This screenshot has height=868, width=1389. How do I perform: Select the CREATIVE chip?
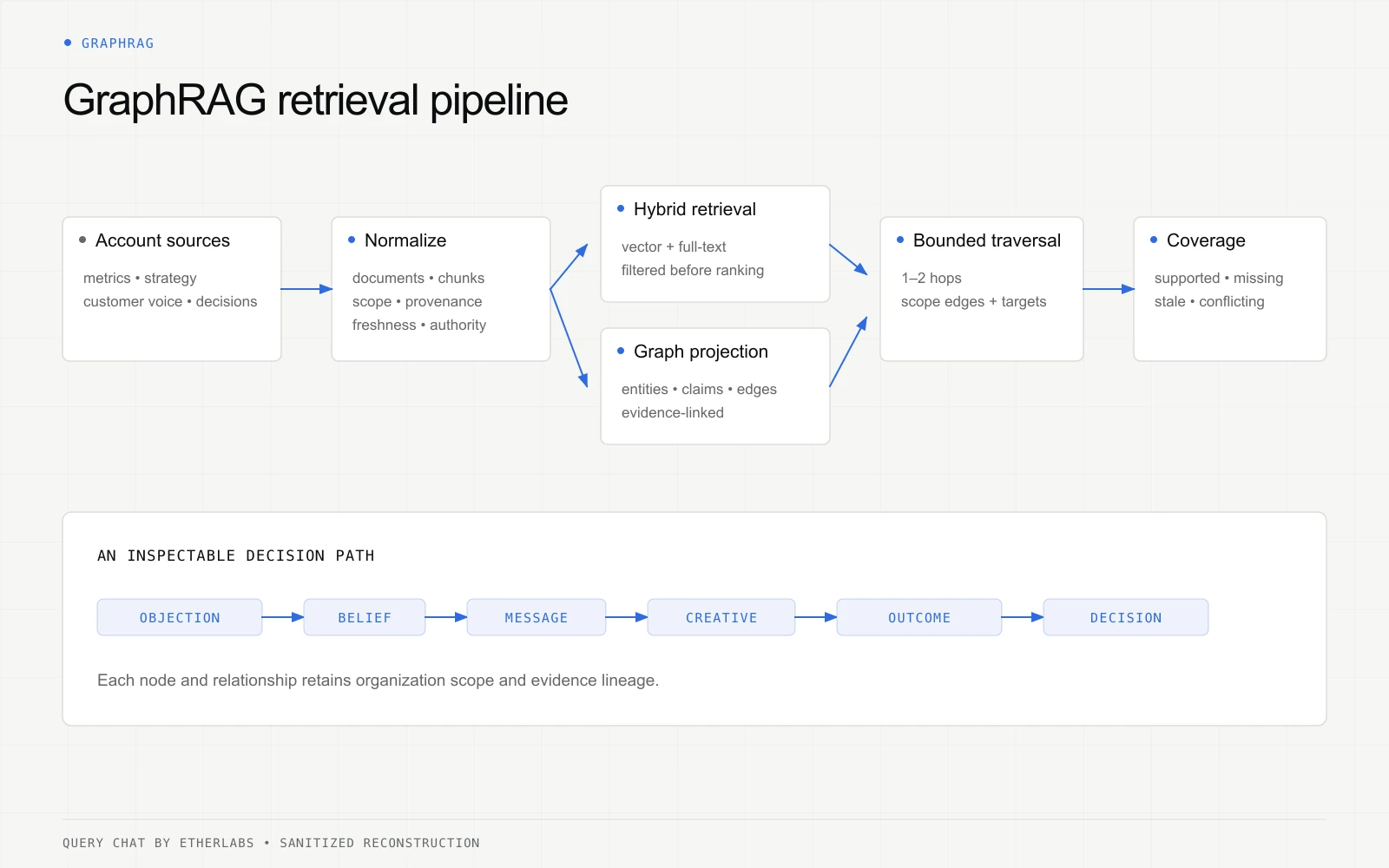(721, 617)
